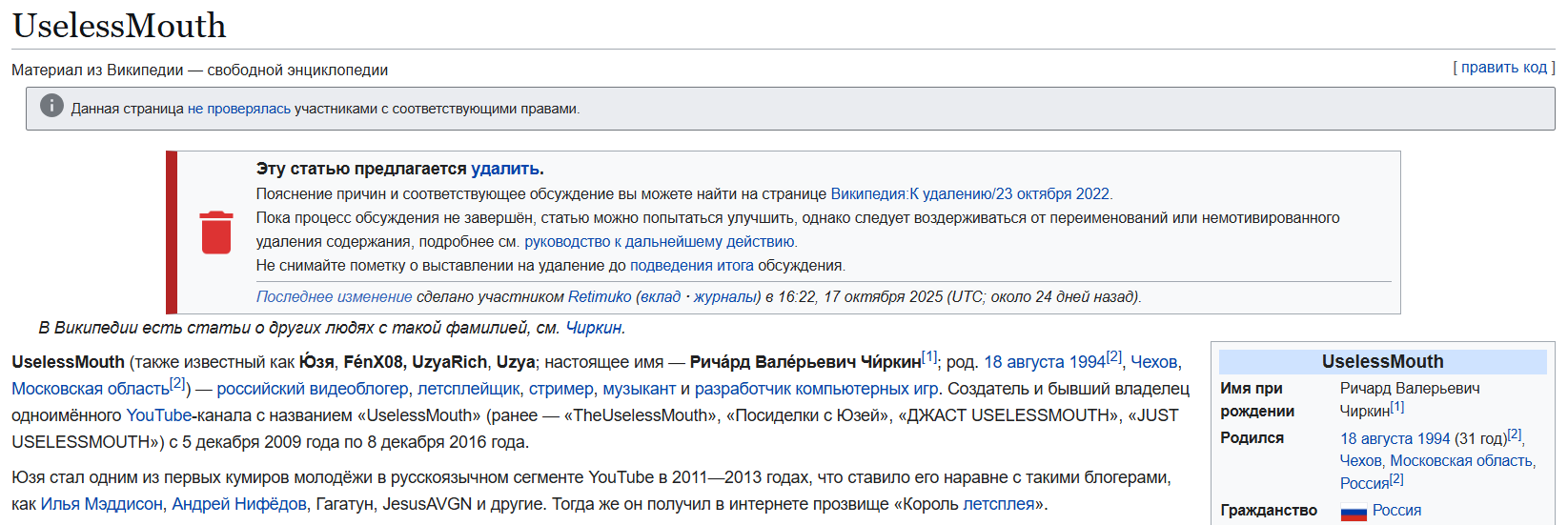Click the 'Имя при рождении' infobox label
Image resolution: width=1568 pixels, height=525 pixels.
[x=1257, y=400]
